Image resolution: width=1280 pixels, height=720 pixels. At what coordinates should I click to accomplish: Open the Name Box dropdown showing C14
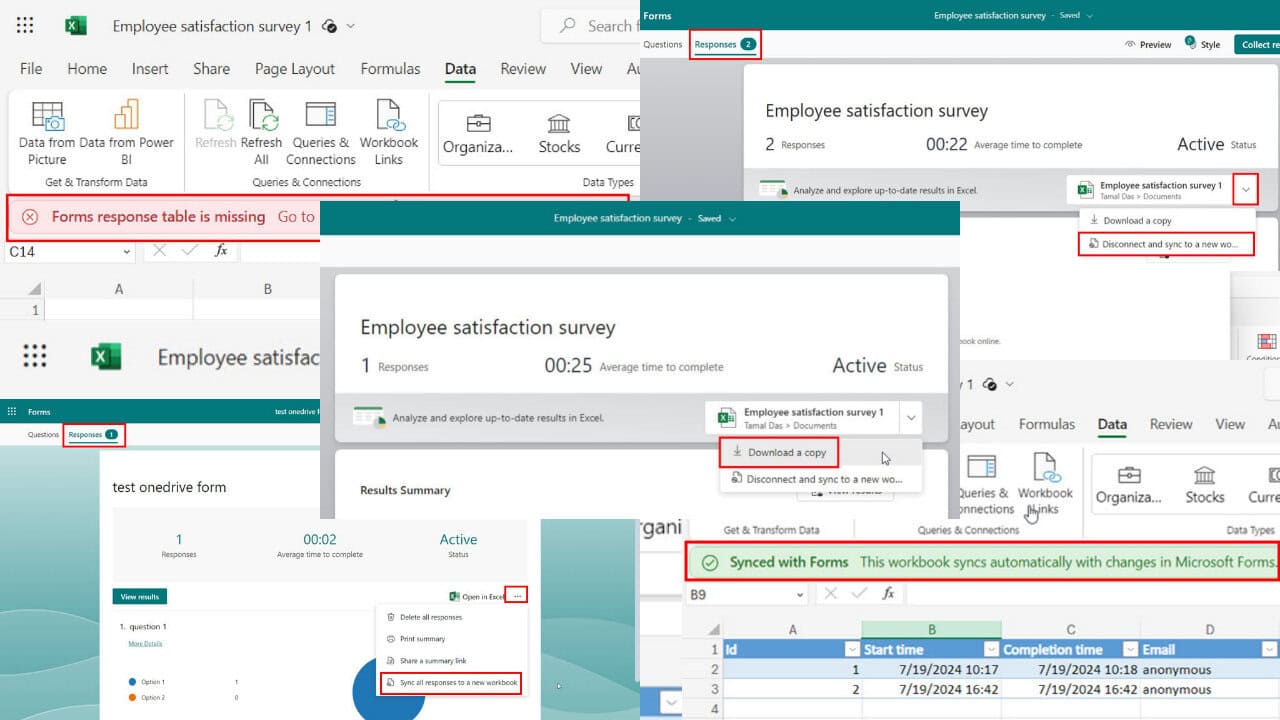tap(126, 252)
